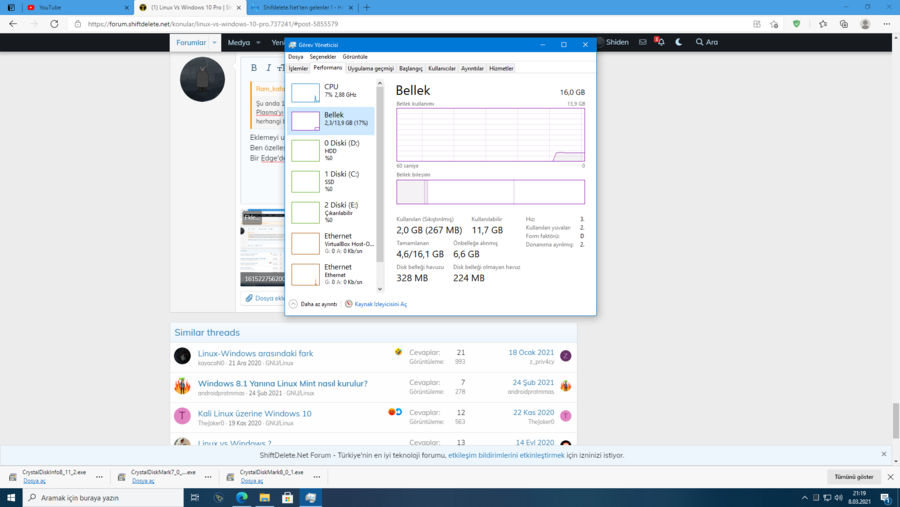
Task: Open the Dosya menu in Task Manager
Action: [296, 57]
